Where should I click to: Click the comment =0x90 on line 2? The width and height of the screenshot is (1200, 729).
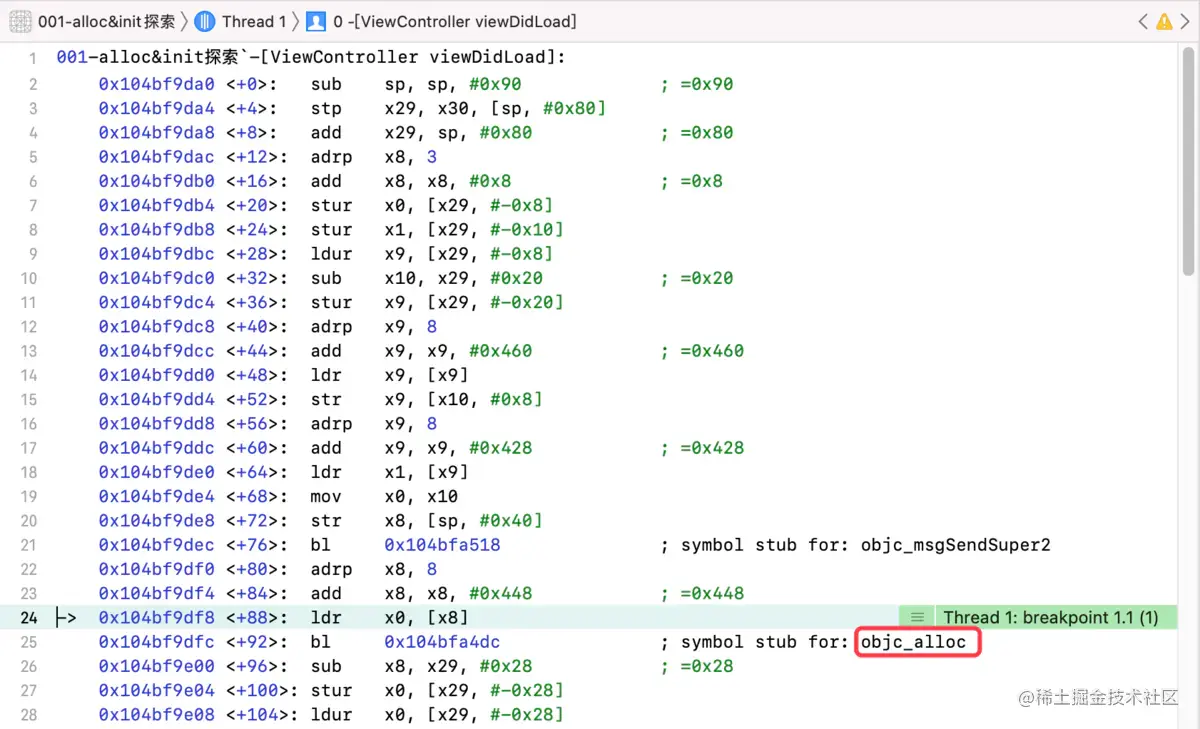coord(707,84)
